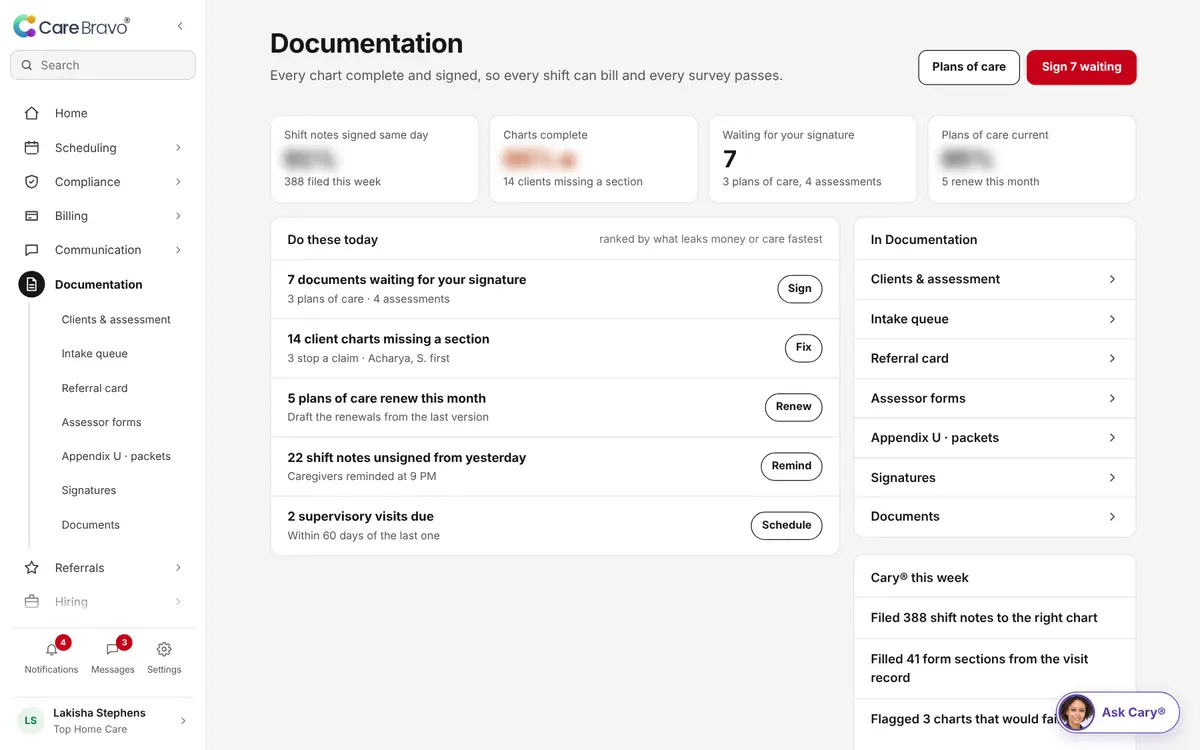Click the Waiting for your signature card
The width and height of the screenshot is (1200, 750).
[x=813, y=159]
